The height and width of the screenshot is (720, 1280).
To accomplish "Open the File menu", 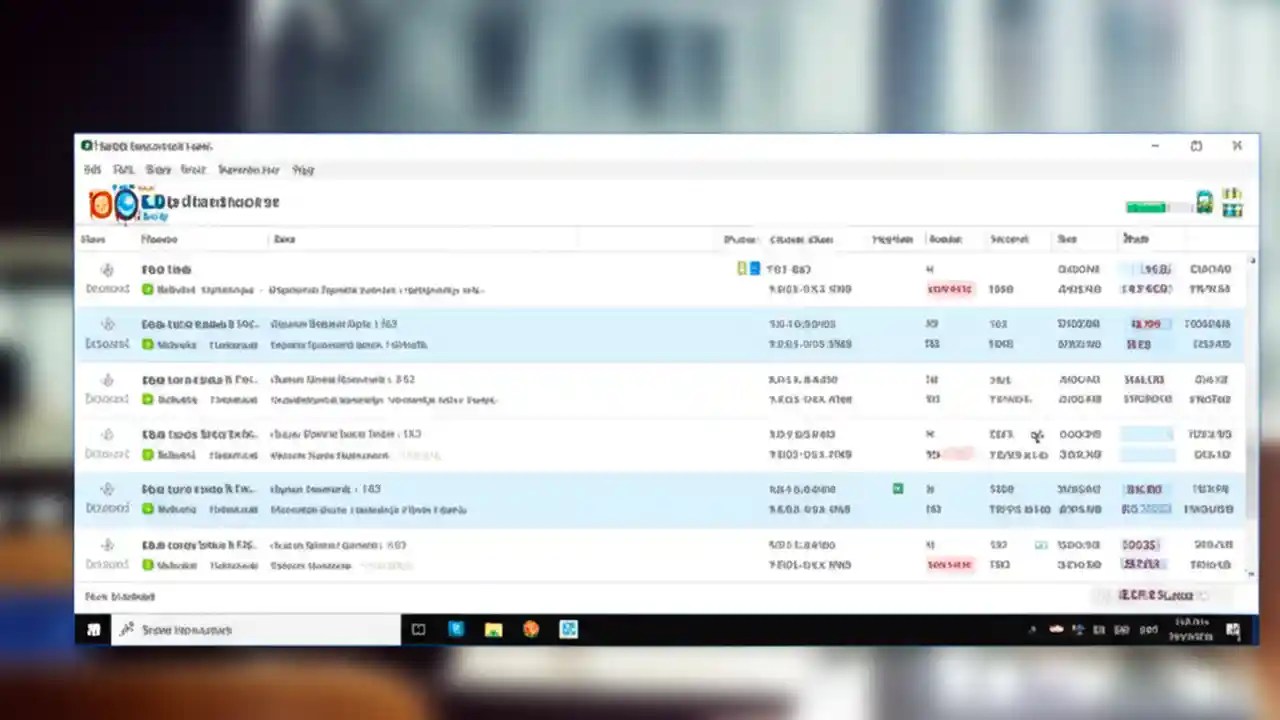I will [92, 169].
